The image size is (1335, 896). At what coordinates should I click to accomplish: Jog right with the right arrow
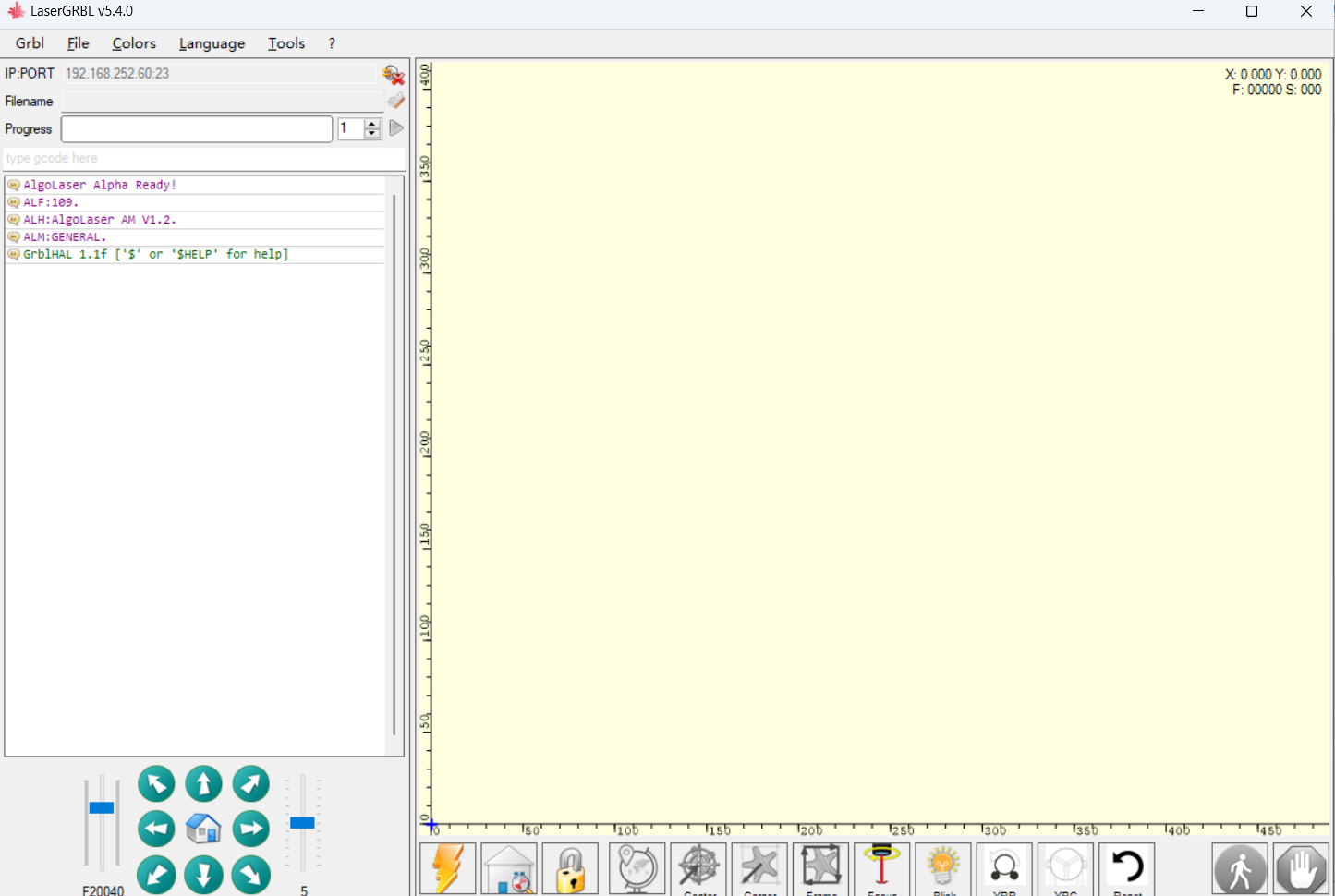251,829
